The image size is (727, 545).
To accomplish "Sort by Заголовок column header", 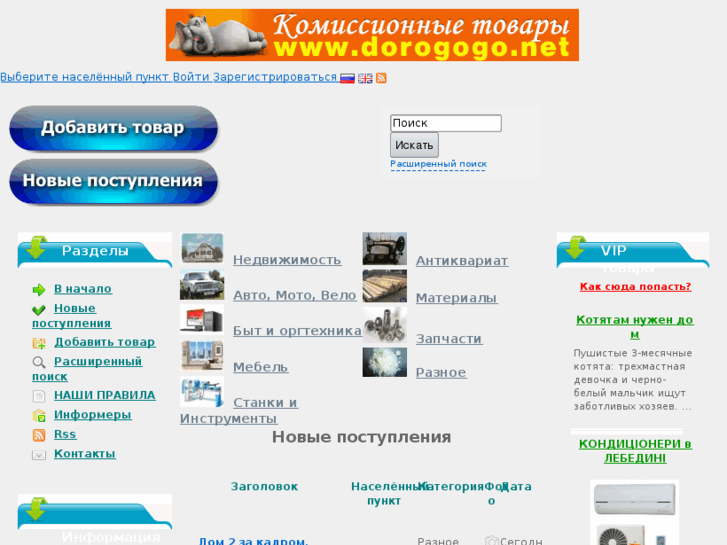I will (x=264, y=487).
